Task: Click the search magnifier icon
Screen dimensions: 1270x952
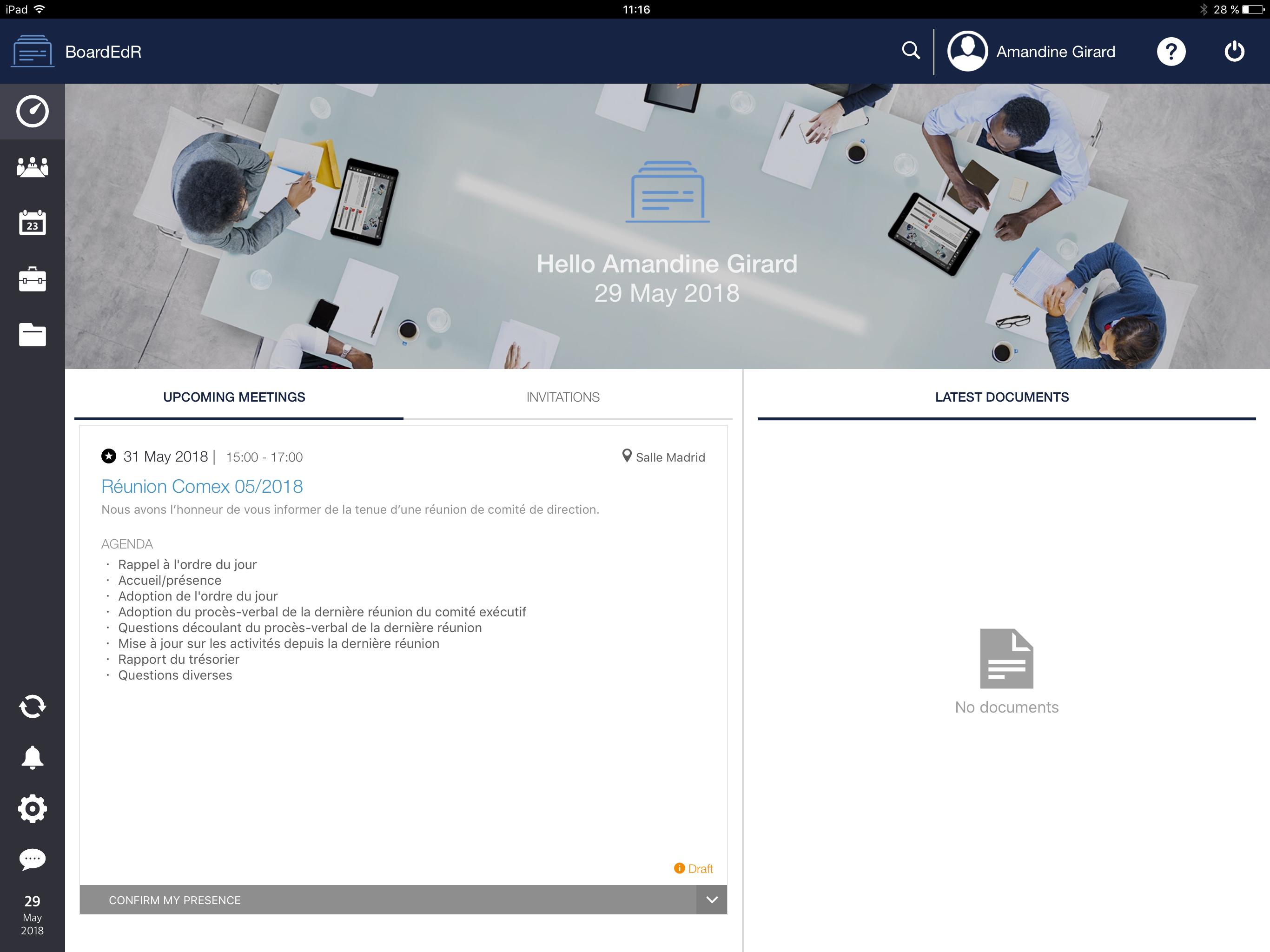Action: click(911, 51)
